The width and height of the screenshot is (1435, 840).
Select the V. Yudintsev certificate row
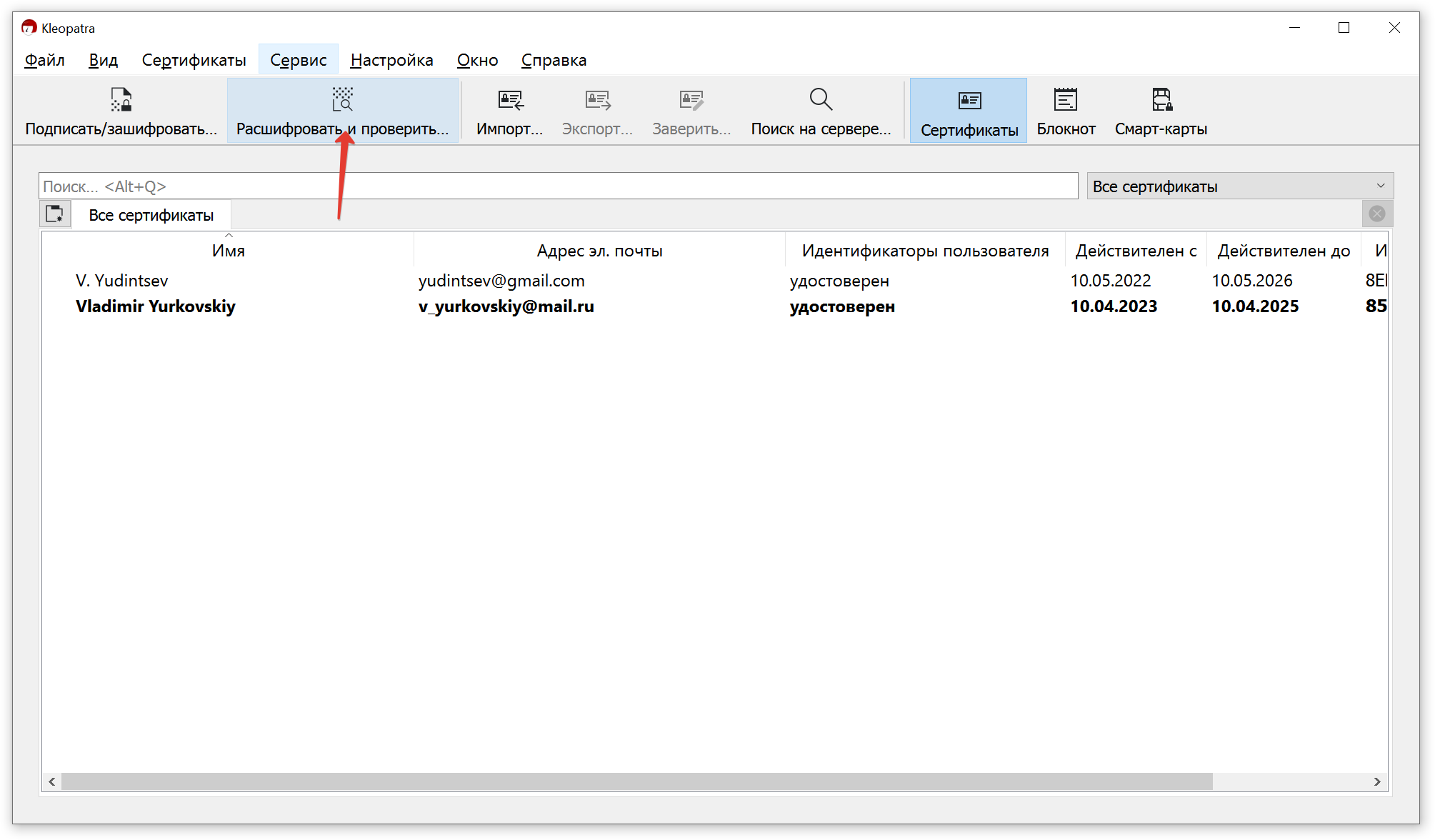coord(714,281)
